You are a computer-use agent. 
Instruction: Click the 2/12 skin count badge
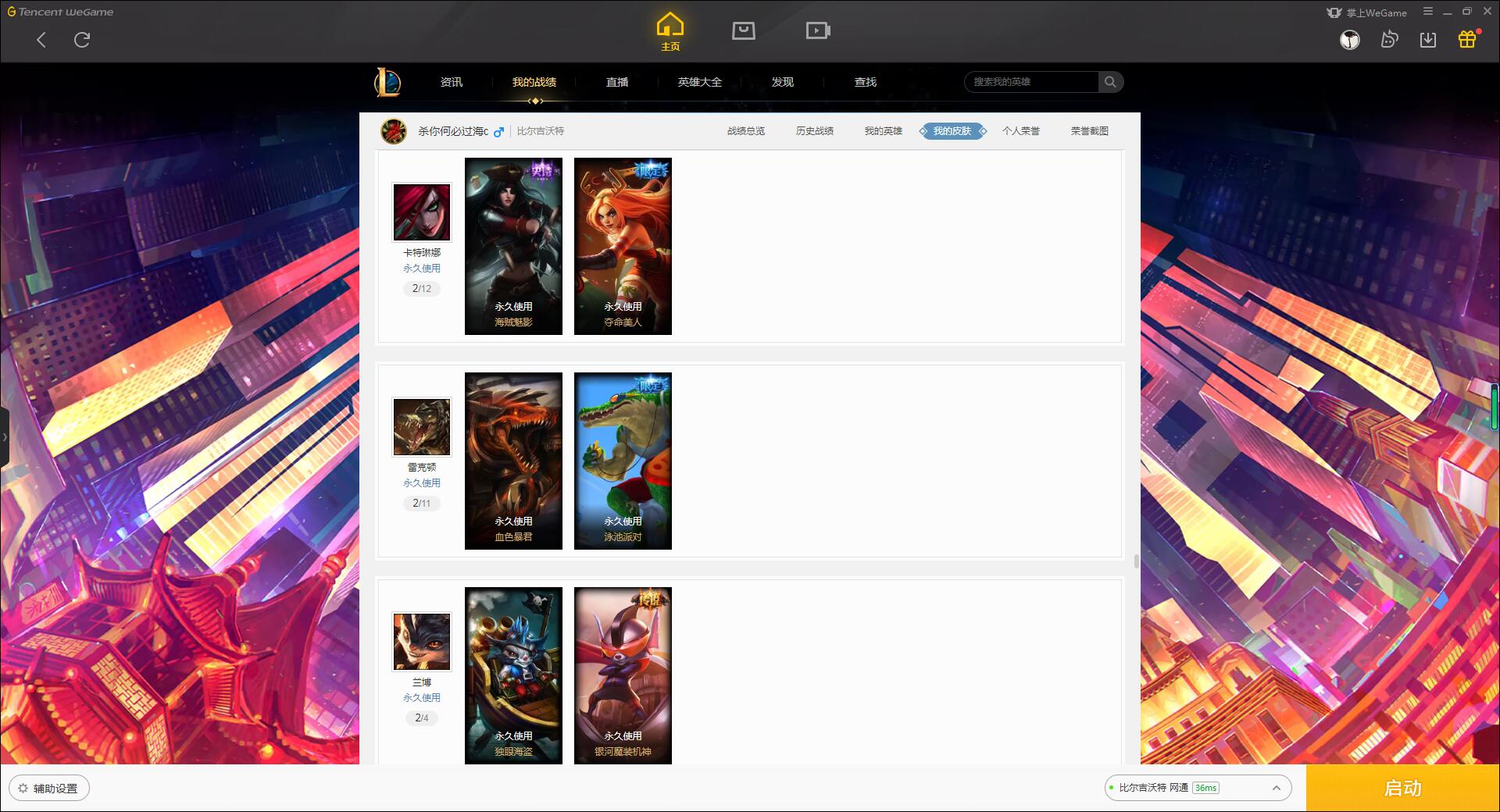(422, 289)
